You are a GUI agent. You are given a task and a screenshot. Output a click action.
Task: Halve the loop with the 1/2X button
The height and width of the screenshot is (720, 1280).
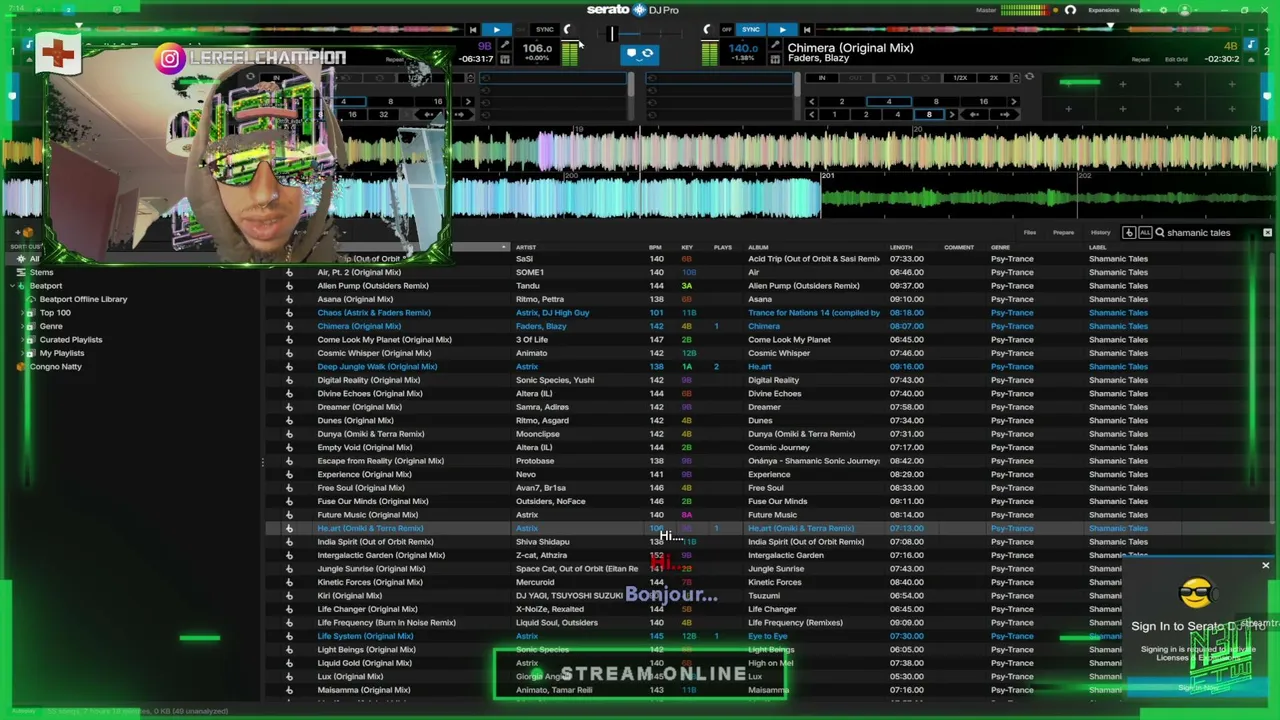click(960, 78)
